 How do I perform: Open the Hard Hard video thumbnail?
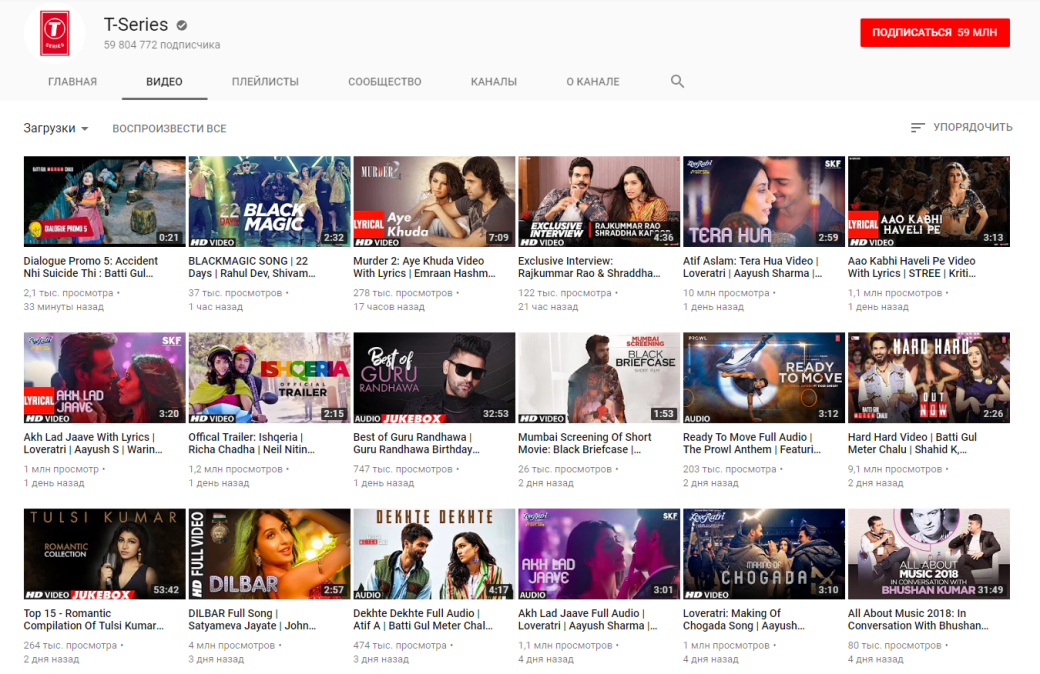click(929, 377)
